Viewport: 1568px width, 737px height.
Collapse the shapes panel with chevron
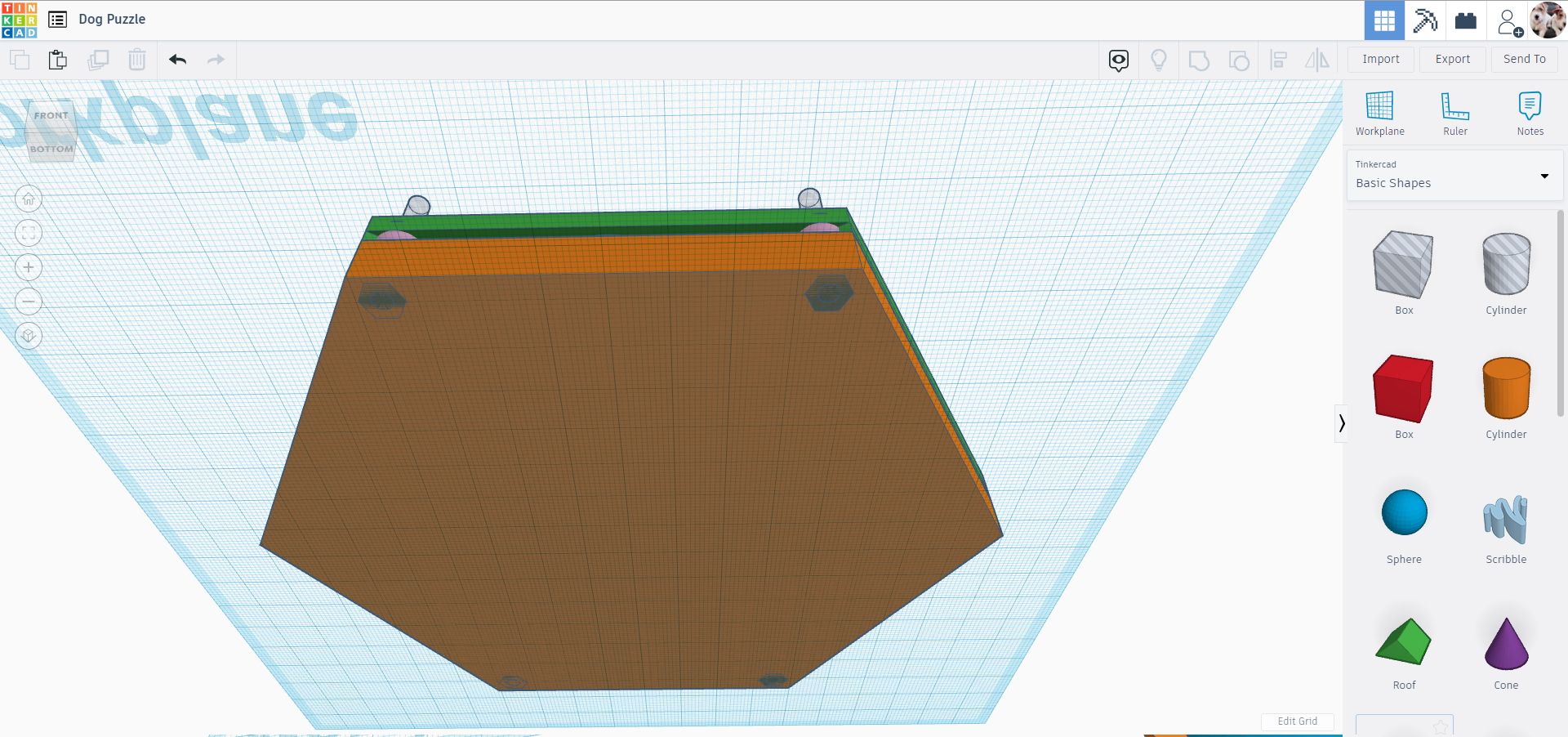(x=1341, y=423)
